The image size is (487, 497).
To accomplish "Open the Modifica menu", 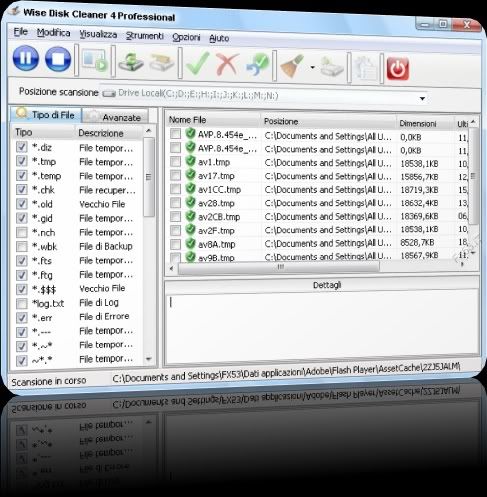I will (53, 33).
